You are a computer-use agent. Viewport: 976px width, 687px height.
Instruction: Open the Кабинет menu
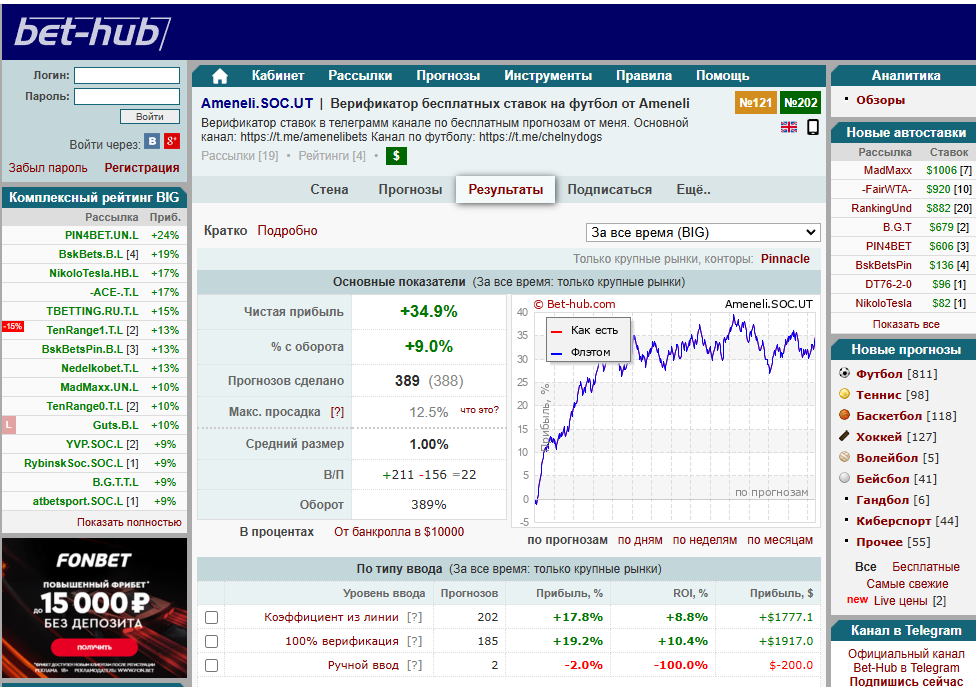tap(278, 75)
